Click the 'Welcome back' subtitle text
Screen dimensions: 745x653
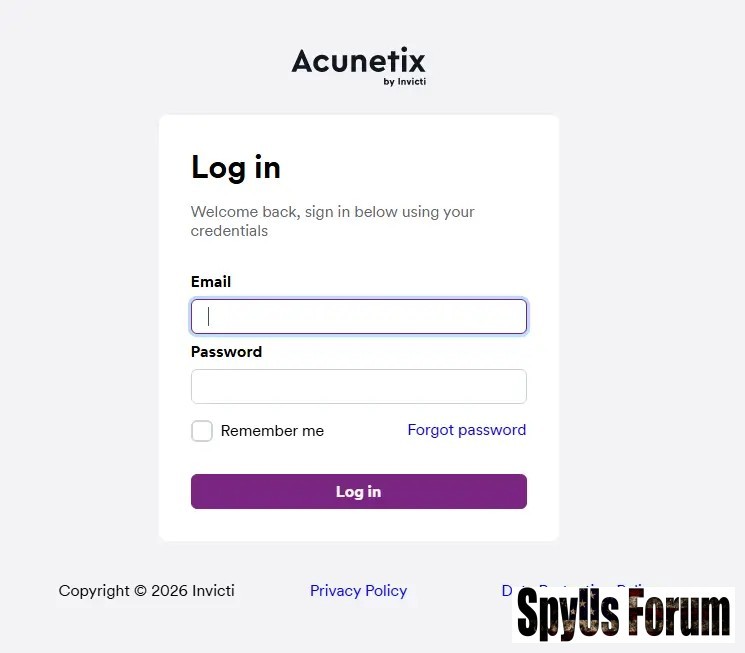click(x=332, y=212)
